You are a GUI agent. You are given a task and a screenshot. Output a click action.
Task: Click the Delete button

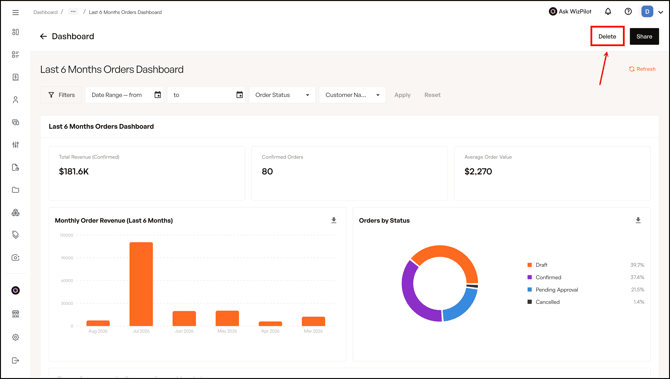coord(607,36)
